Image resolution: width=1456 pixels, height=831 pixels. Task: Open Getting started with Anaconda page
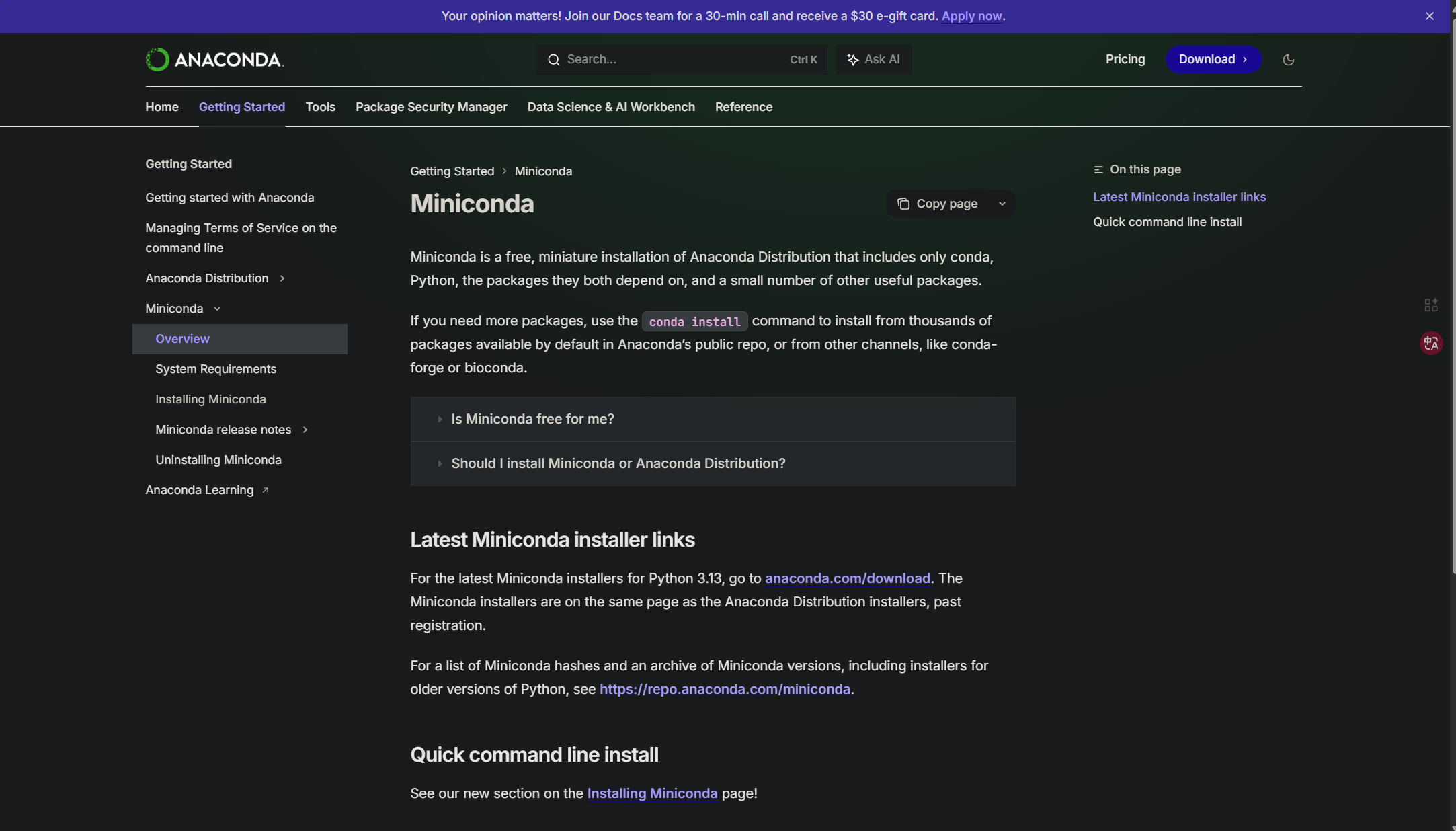tap(230, 198)
